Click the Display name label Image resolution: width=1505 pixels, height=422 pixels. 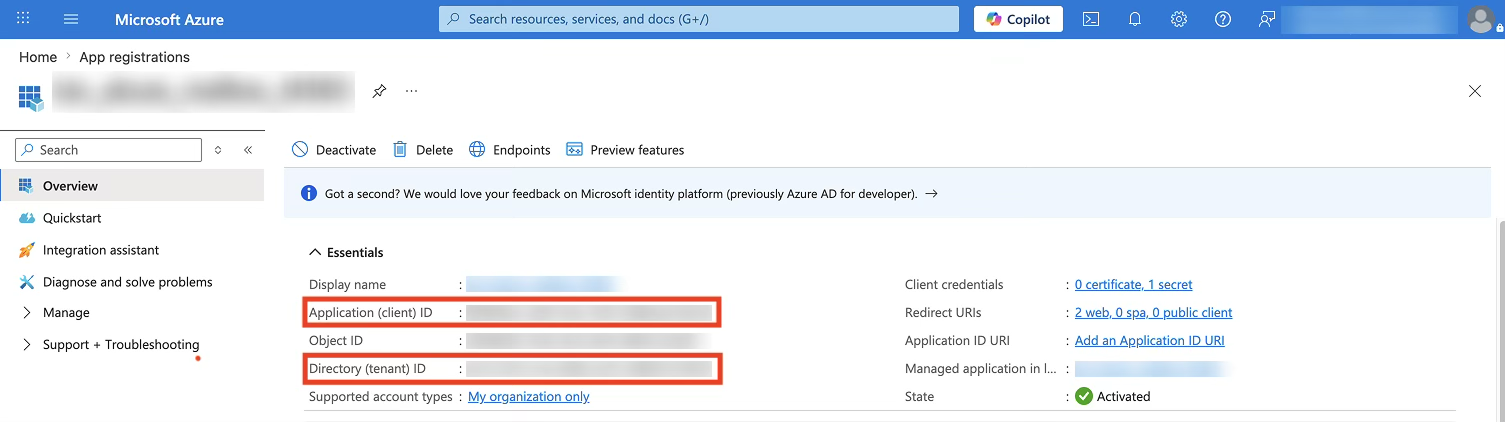(347, 285)
